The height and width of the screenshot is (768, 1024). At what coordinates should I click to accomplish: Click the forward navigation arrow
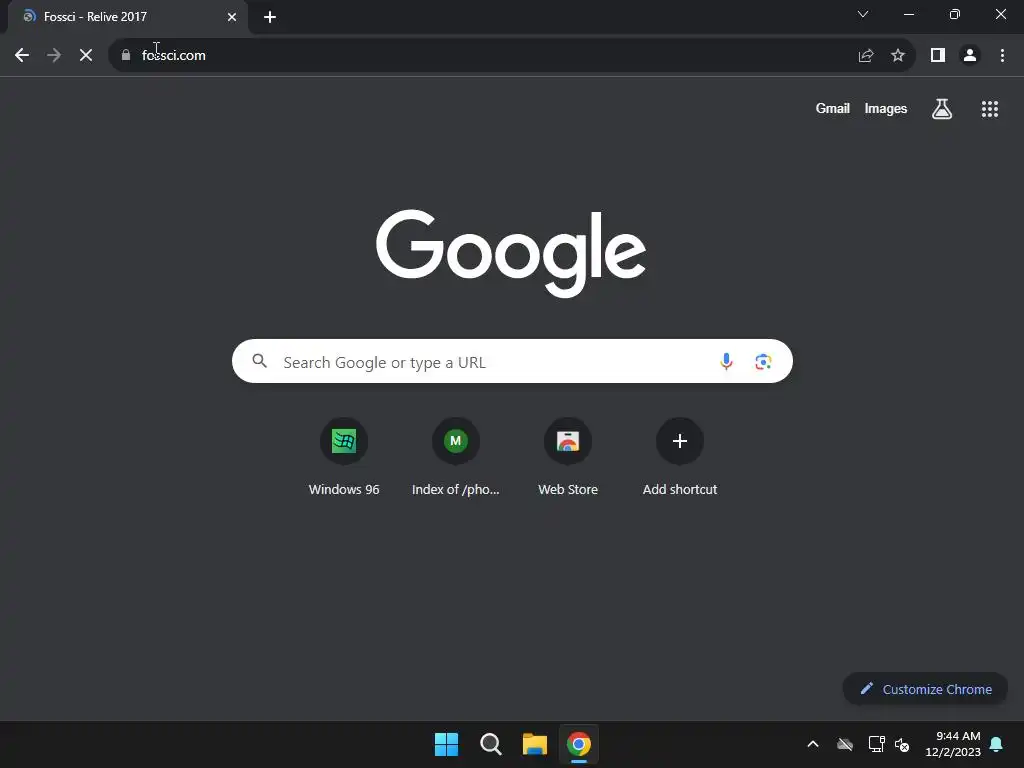54,56
